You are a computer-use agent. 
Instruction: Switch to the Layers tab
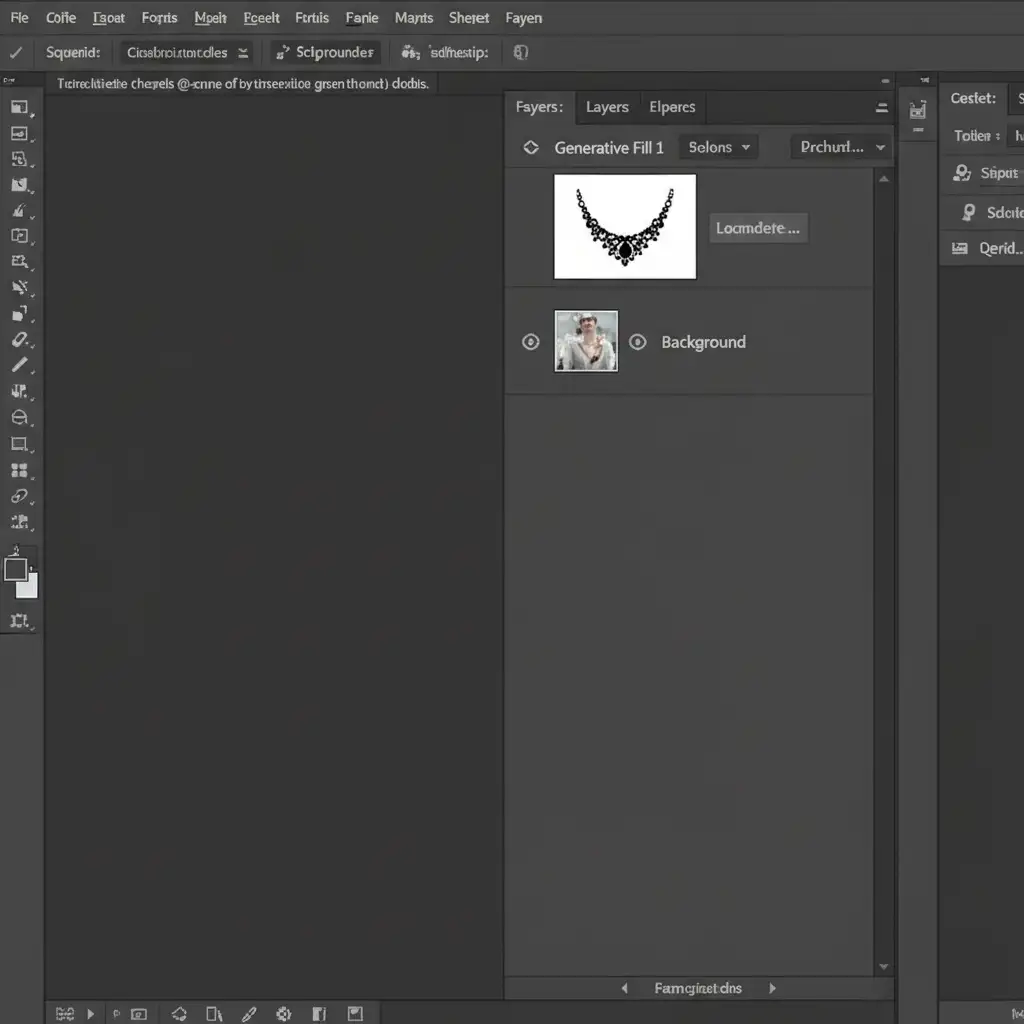coord(607,107)
